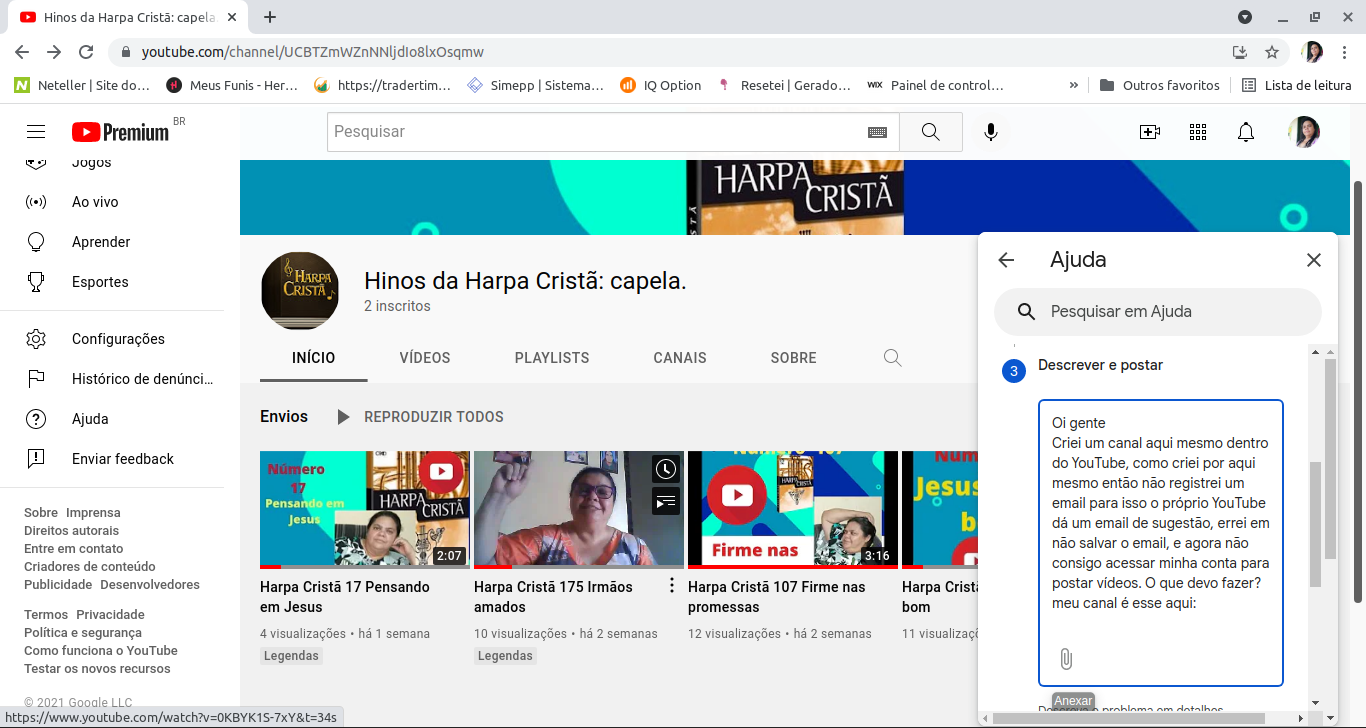Open Chrome profile avatar in toolbar

click(1313, 52)
